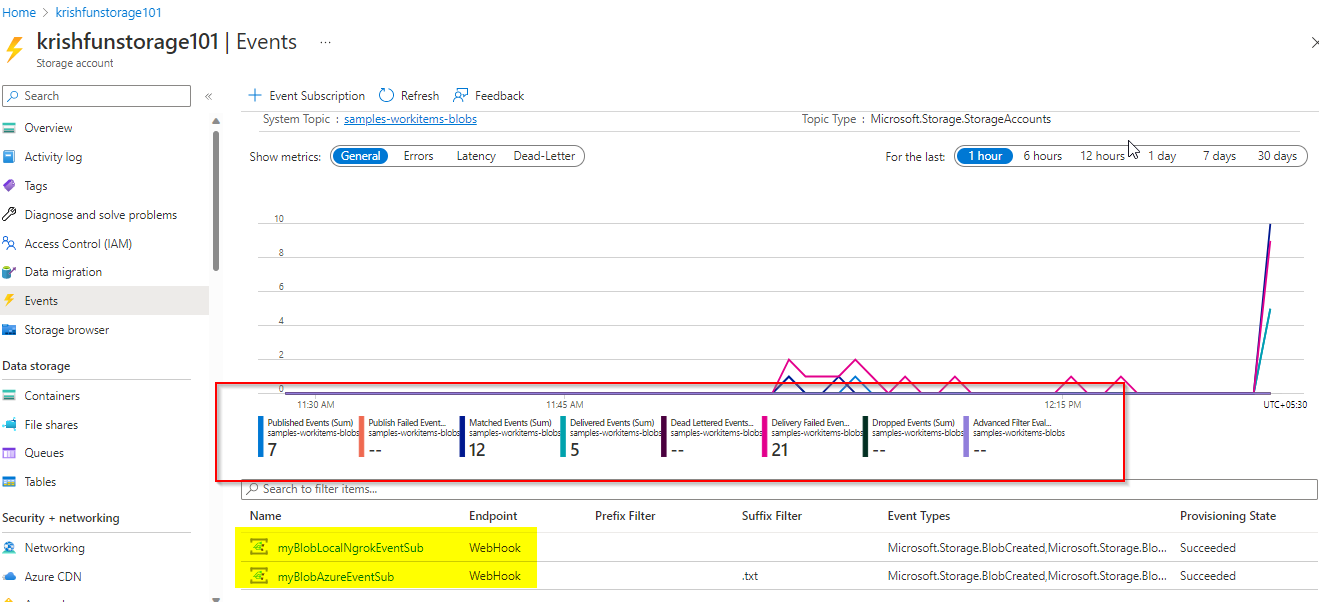
Task: Click plus icon for Event Subscription
Action: pos(255,96)
